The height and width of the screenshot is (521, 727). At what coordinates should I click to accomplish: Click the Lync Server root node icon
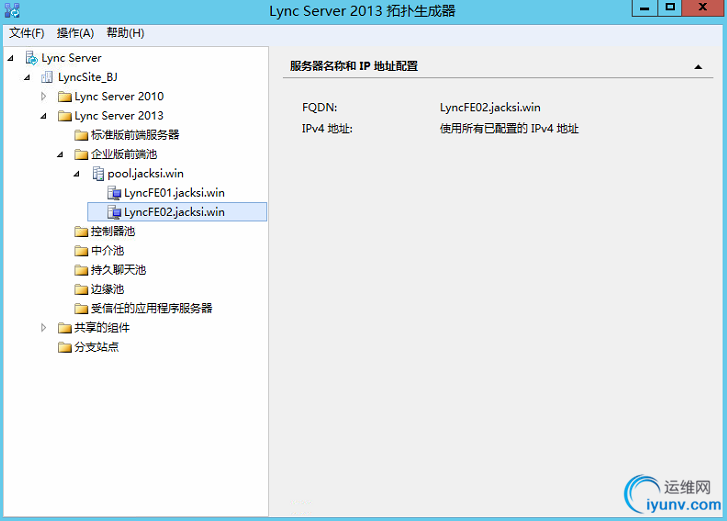[32, 58]
